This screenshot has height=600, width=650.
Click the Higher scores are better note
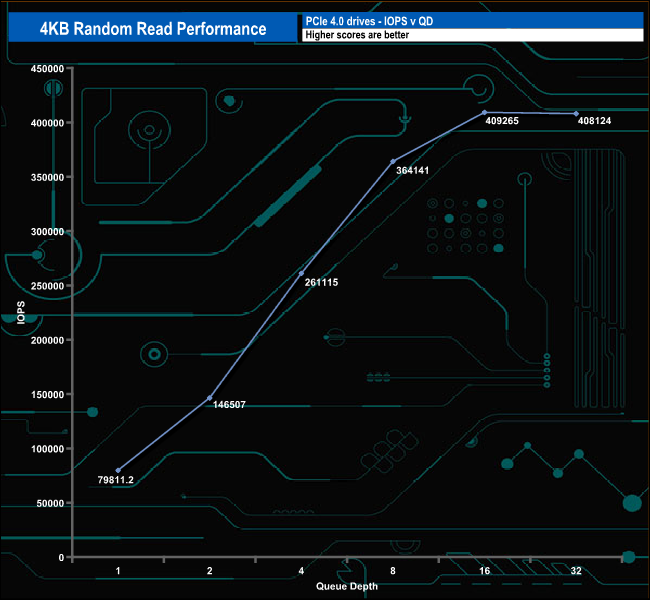point(471,35)
